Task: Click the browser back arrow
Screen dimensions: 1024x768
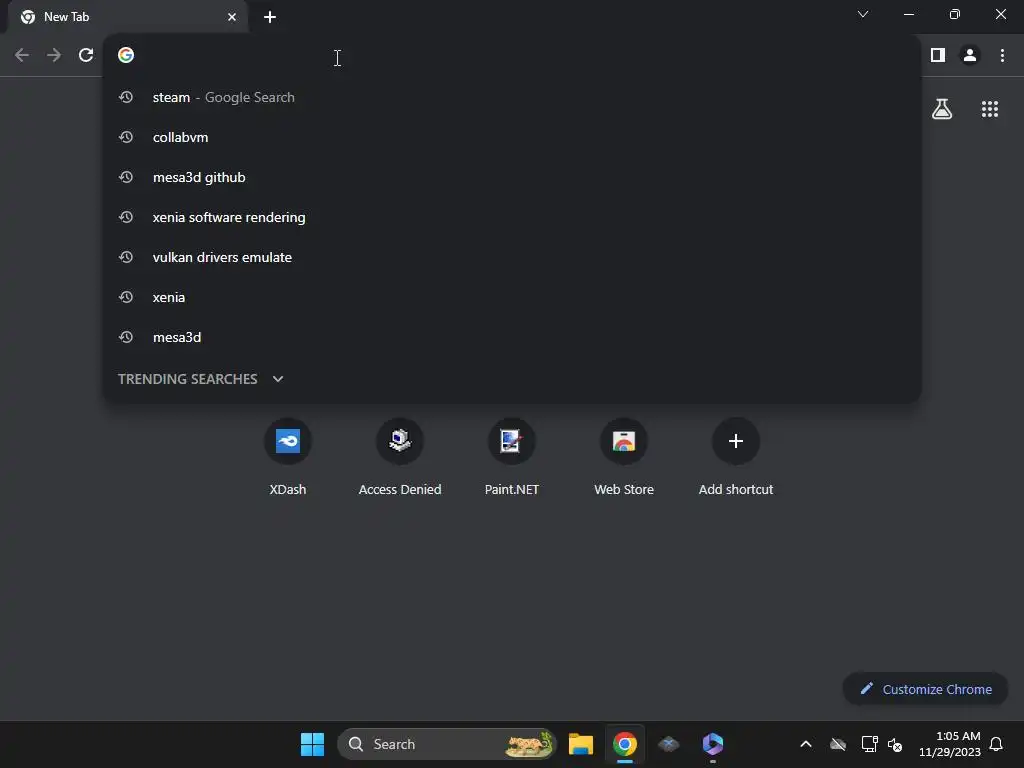Action: tap(22, 56)
